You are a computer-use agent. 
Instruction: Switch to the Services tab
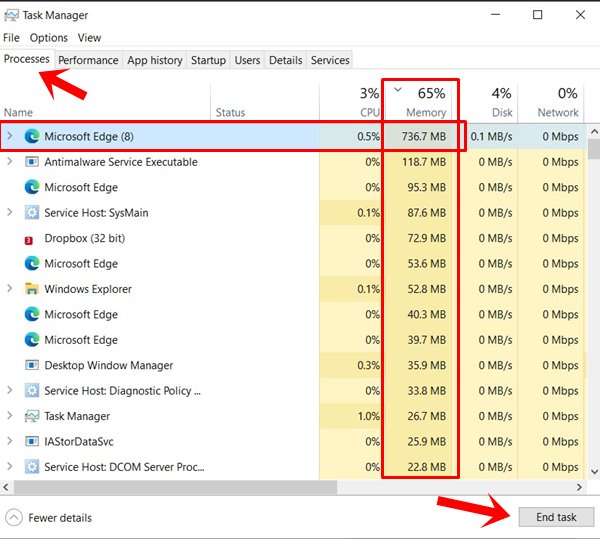pos(330,60)
